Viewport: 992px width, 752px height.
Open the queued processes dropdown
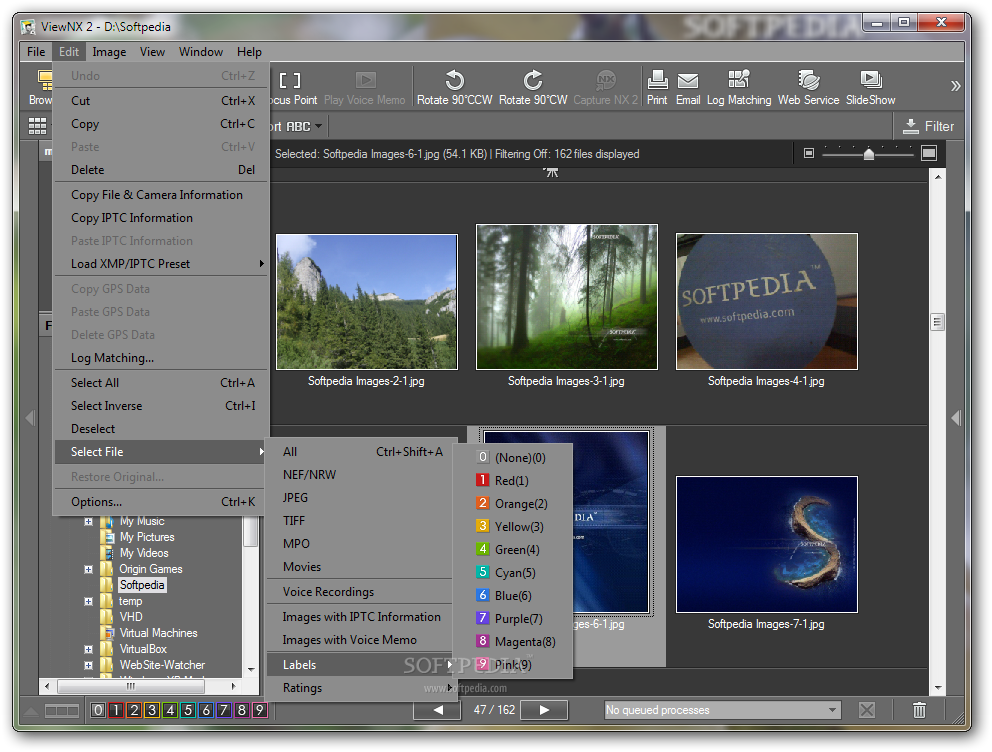722,710
